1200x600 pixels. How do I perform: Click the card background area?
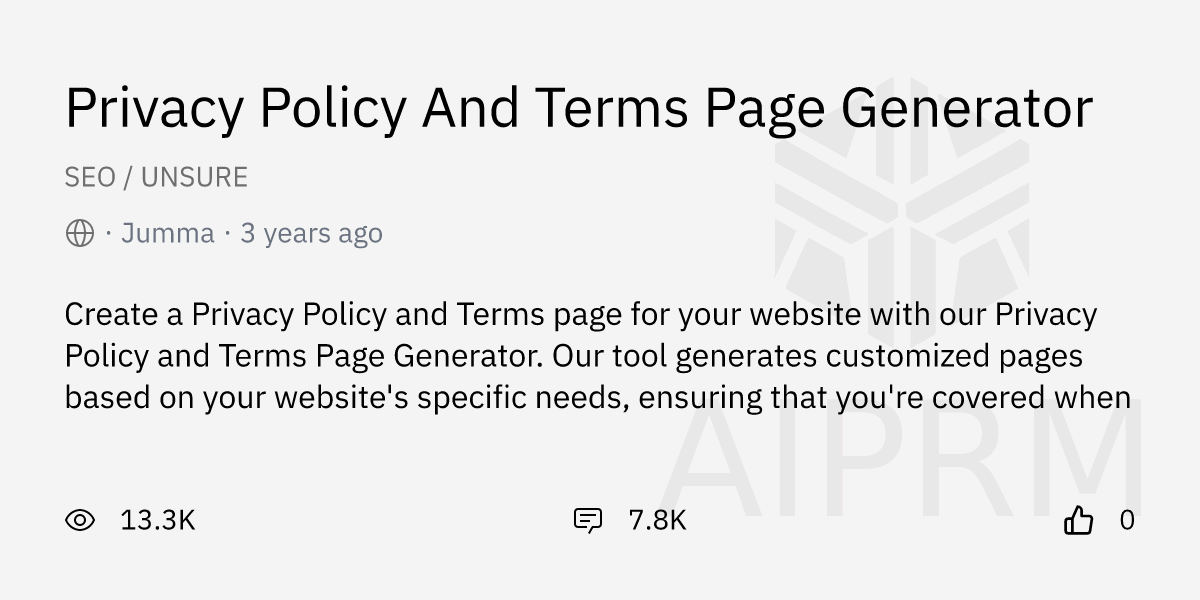pos(400,460)
